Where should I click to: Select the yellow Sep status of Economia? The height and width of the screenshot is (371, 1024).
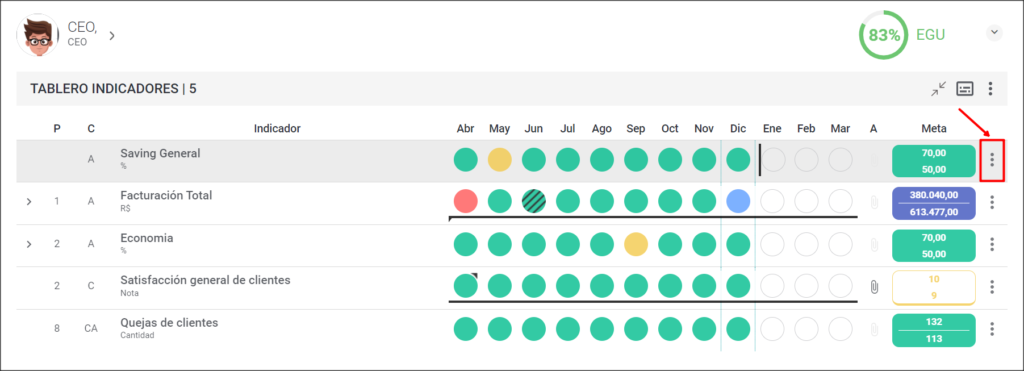(636, 244)
